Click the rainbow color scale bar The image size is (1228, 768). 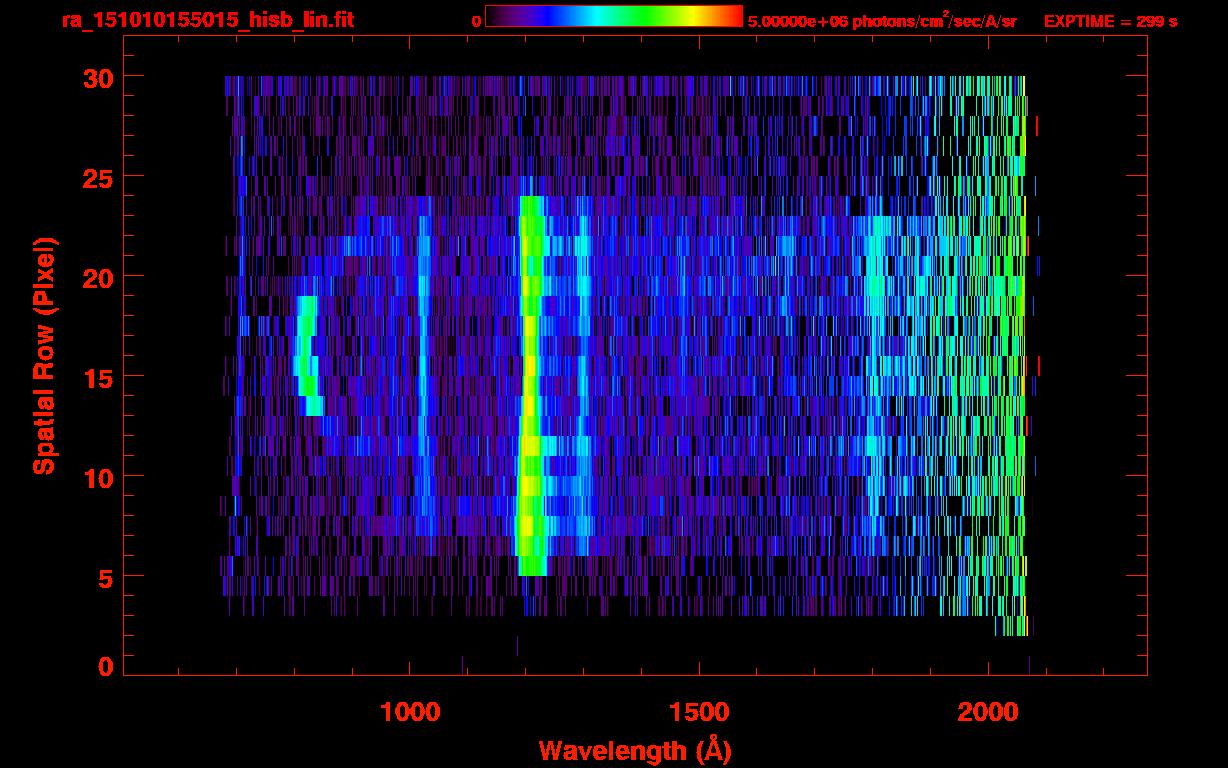click(x=614, y=17)
